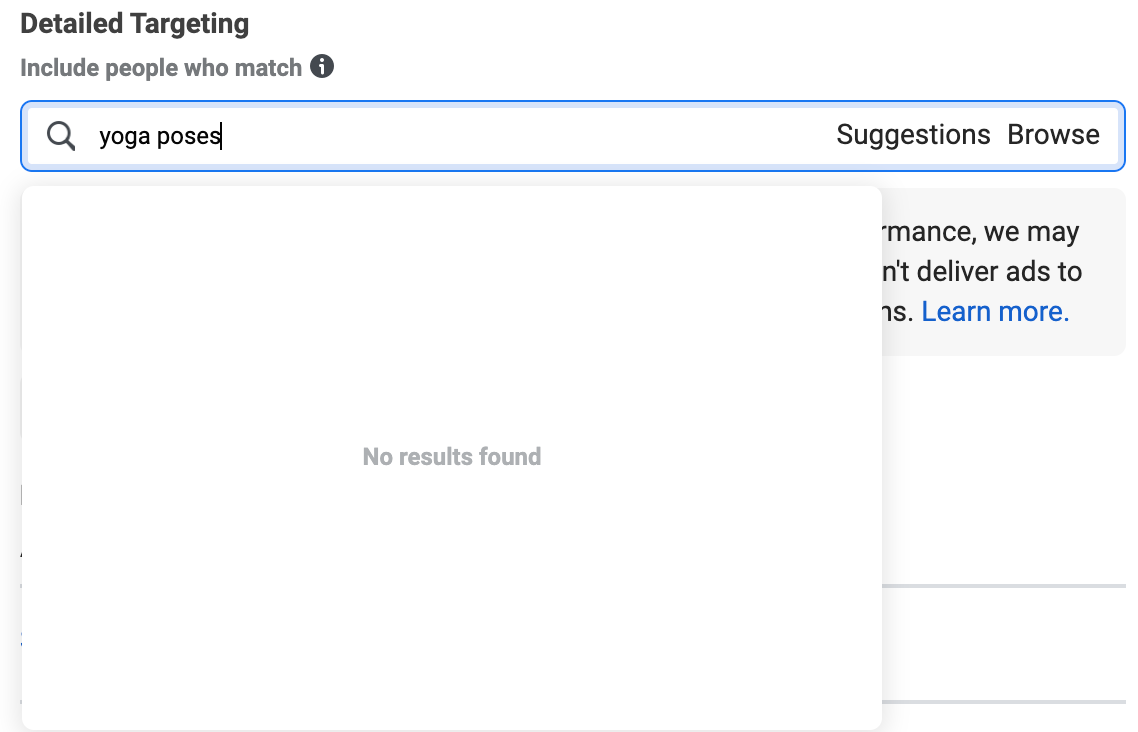The height and width of the screenshot is (732, 1138).
Task: Click the upper horizontal divider line at right
Action: [x=1004, y=585]
